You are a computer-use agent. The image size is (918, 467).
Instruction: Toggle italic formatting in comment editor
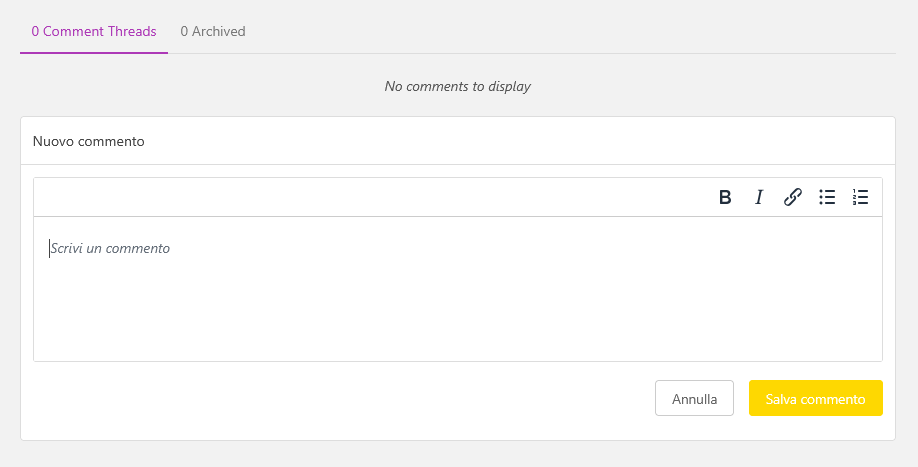(x=759, y=197)
